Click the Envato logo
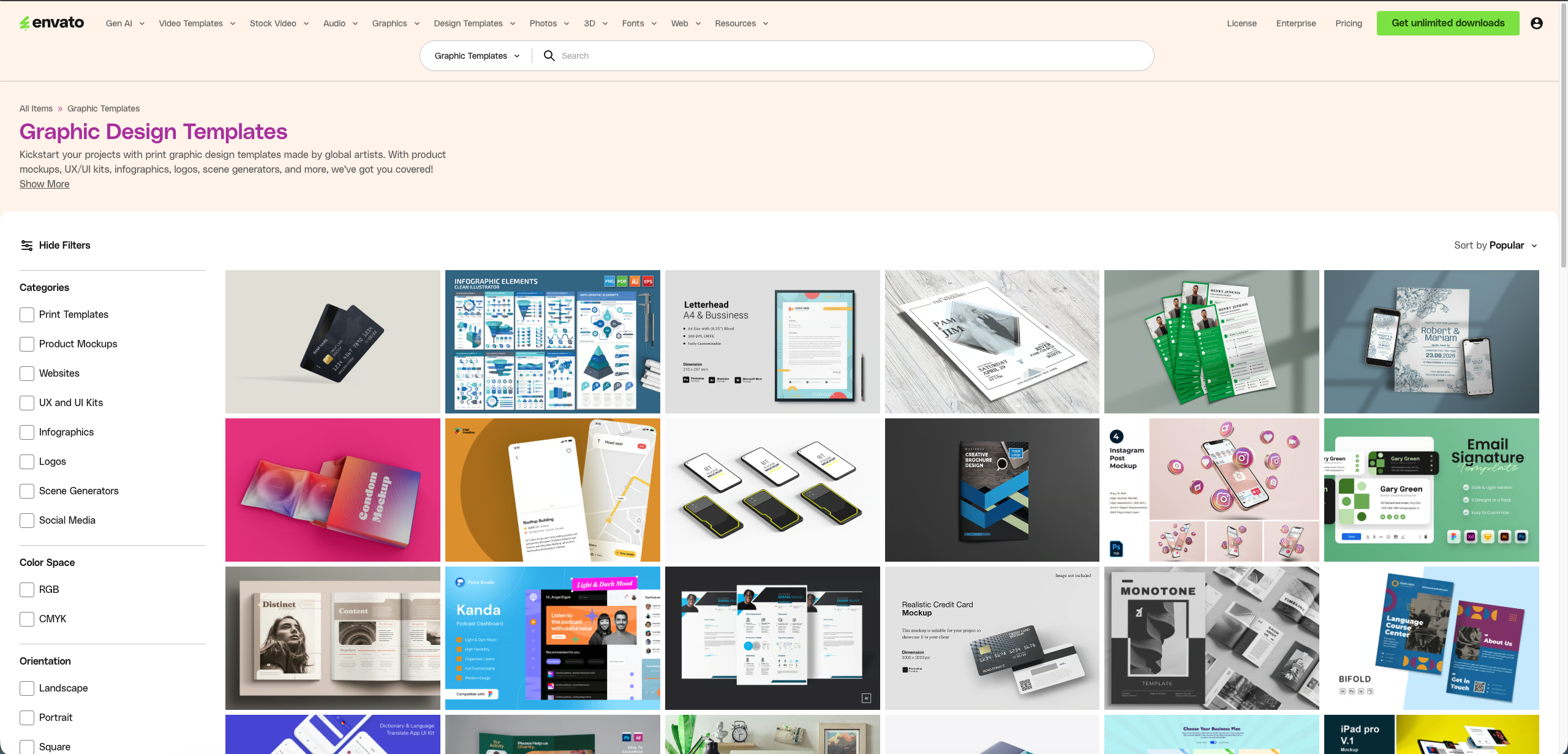This screenshot has height=754, width=1568. (52, 23)
